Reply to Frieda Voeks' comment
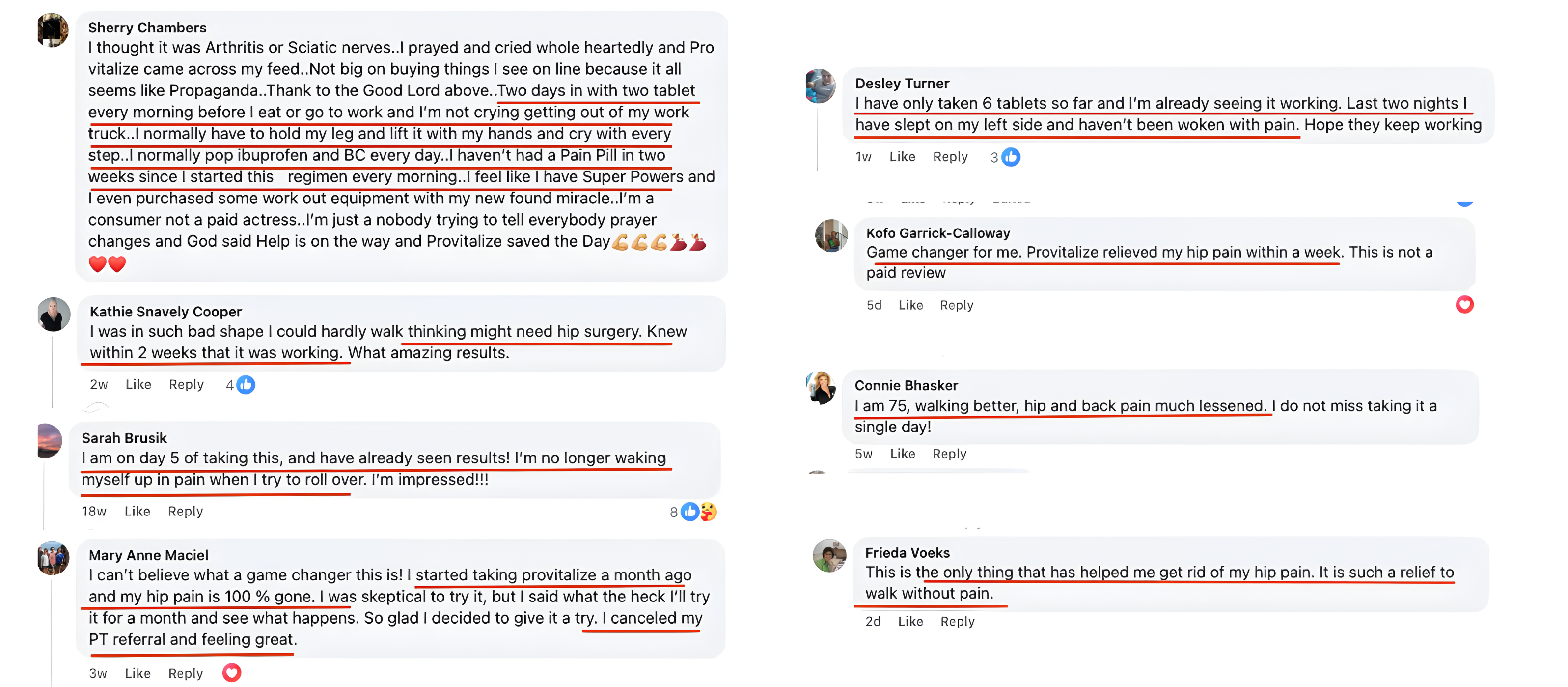Screen dimensions: 1568x687 [x=957, y=621]
